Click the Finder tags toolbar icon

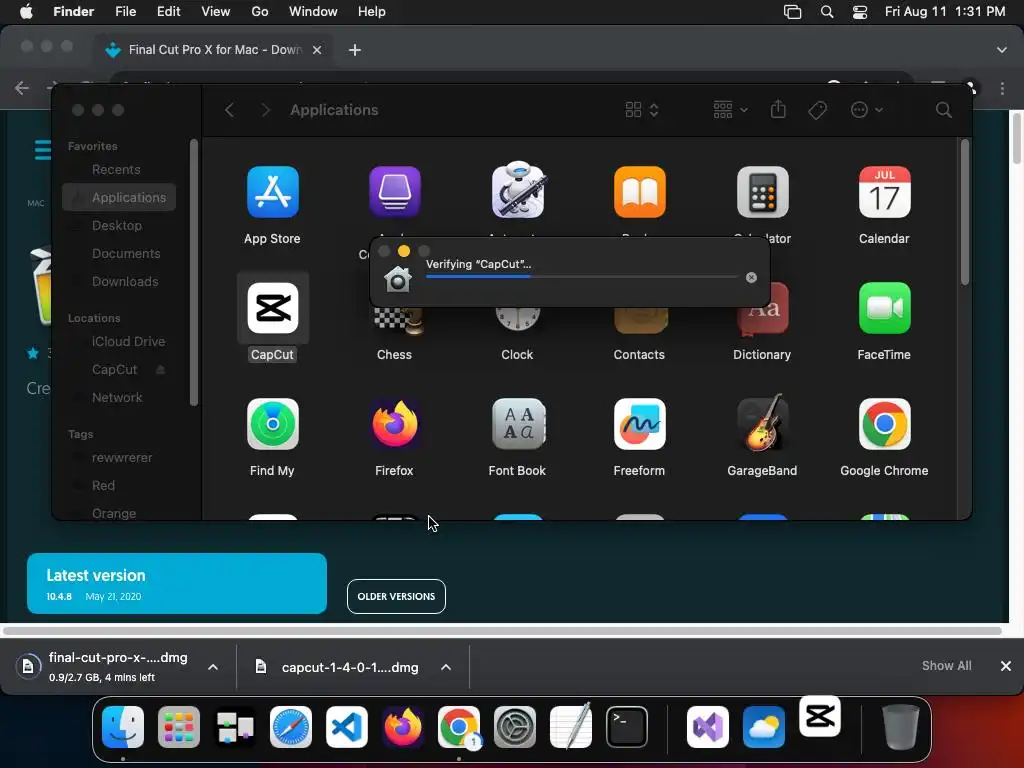[817, 110]
